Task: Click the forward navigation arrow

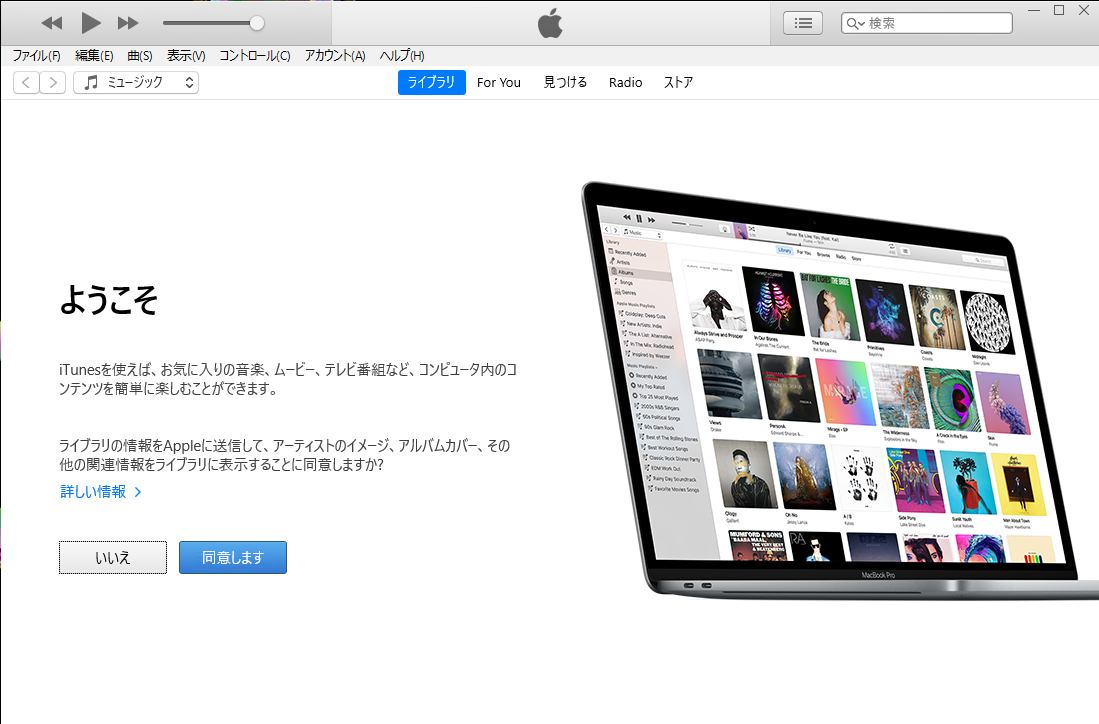Action: 53,83
